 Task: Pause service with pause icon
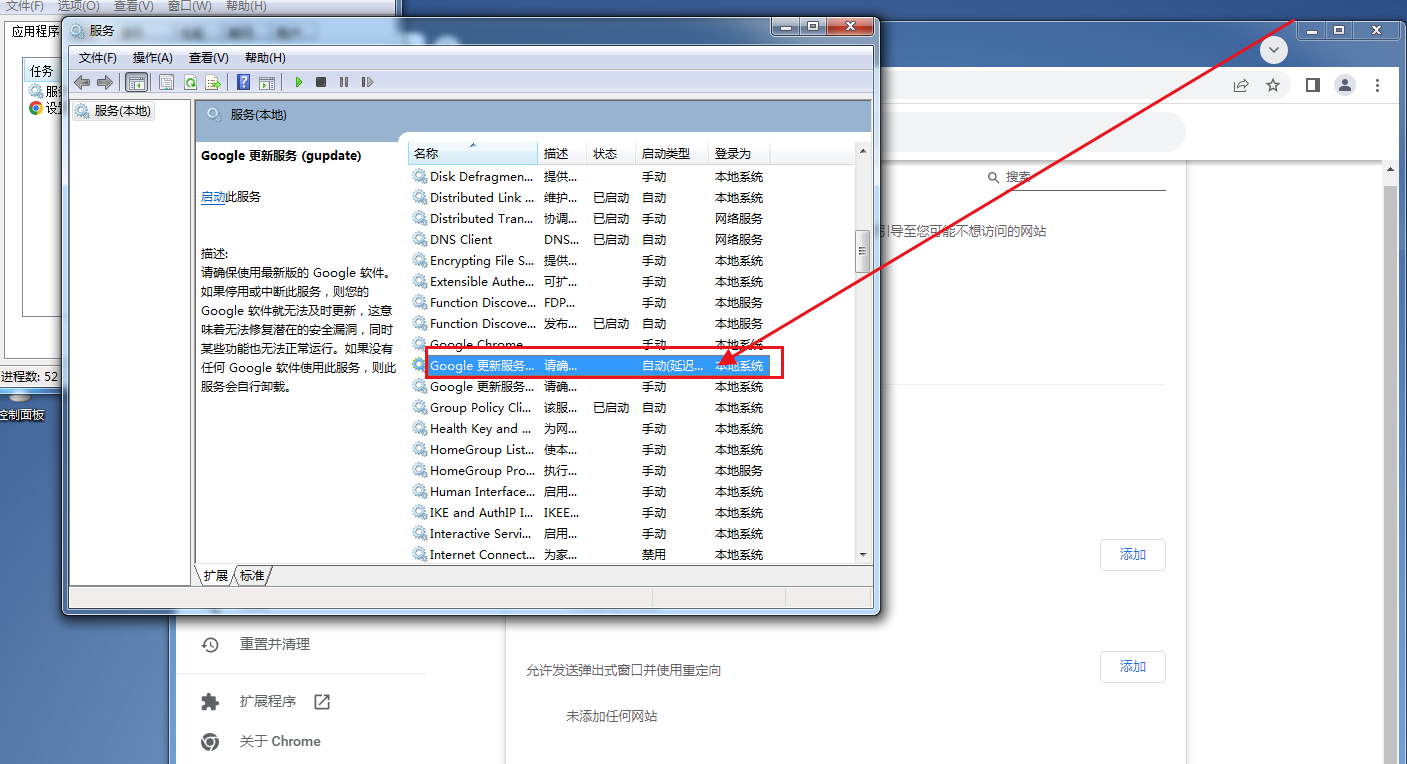coord(344,82)
